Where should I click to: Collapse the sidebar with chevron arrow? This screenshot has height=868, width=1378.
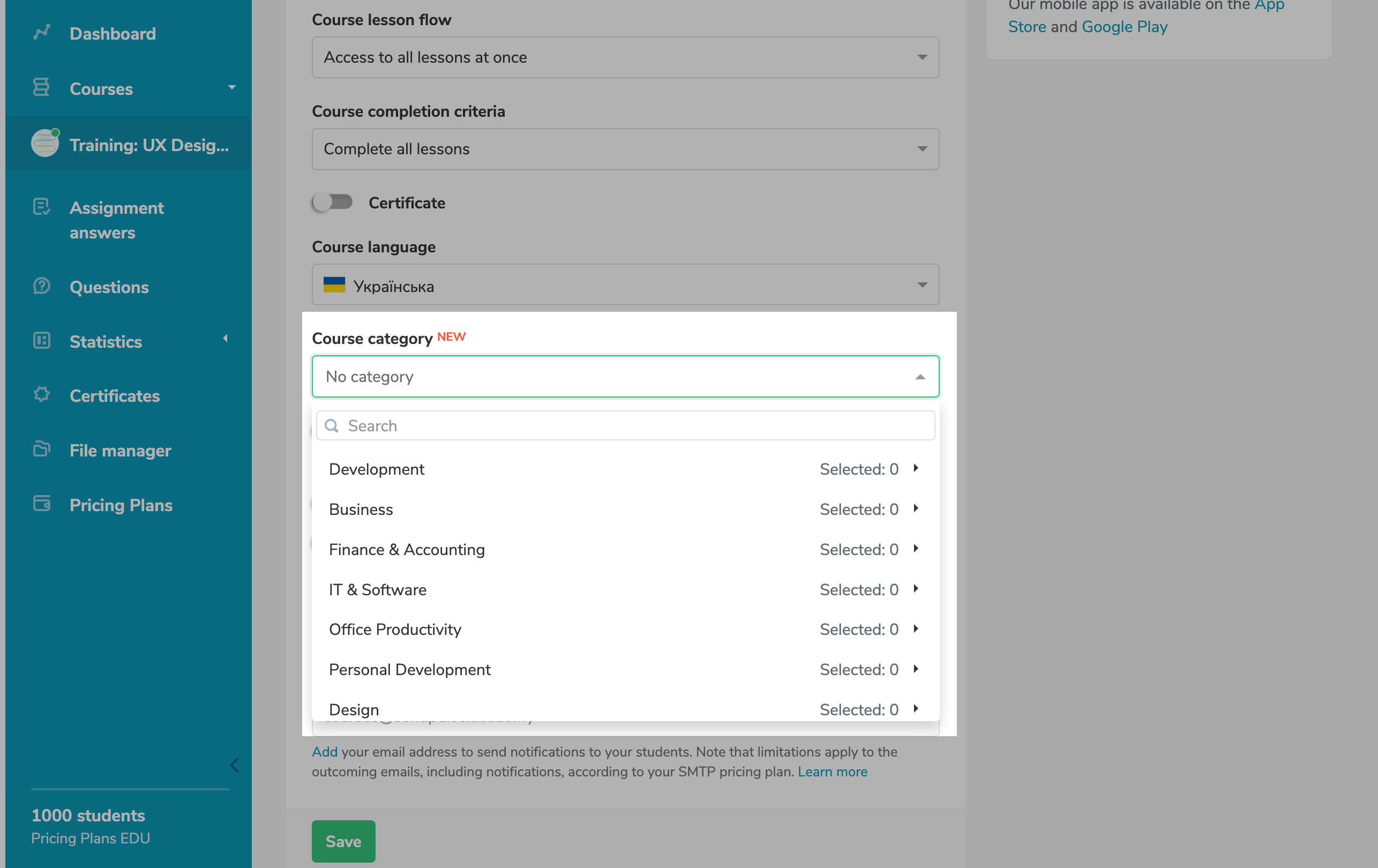234,766
